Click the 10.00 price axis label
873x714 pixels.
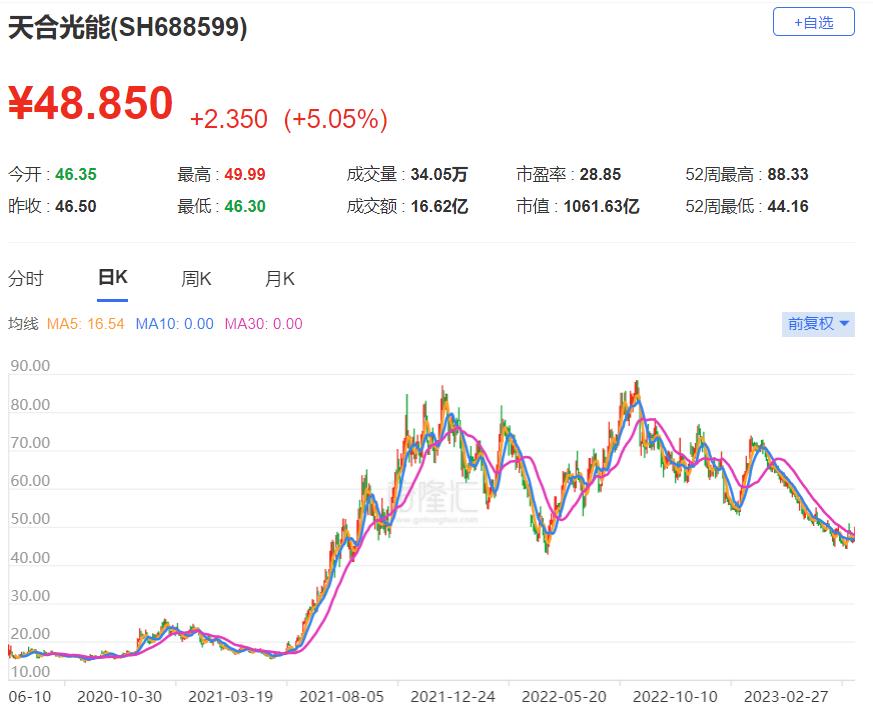pos(30,672)
